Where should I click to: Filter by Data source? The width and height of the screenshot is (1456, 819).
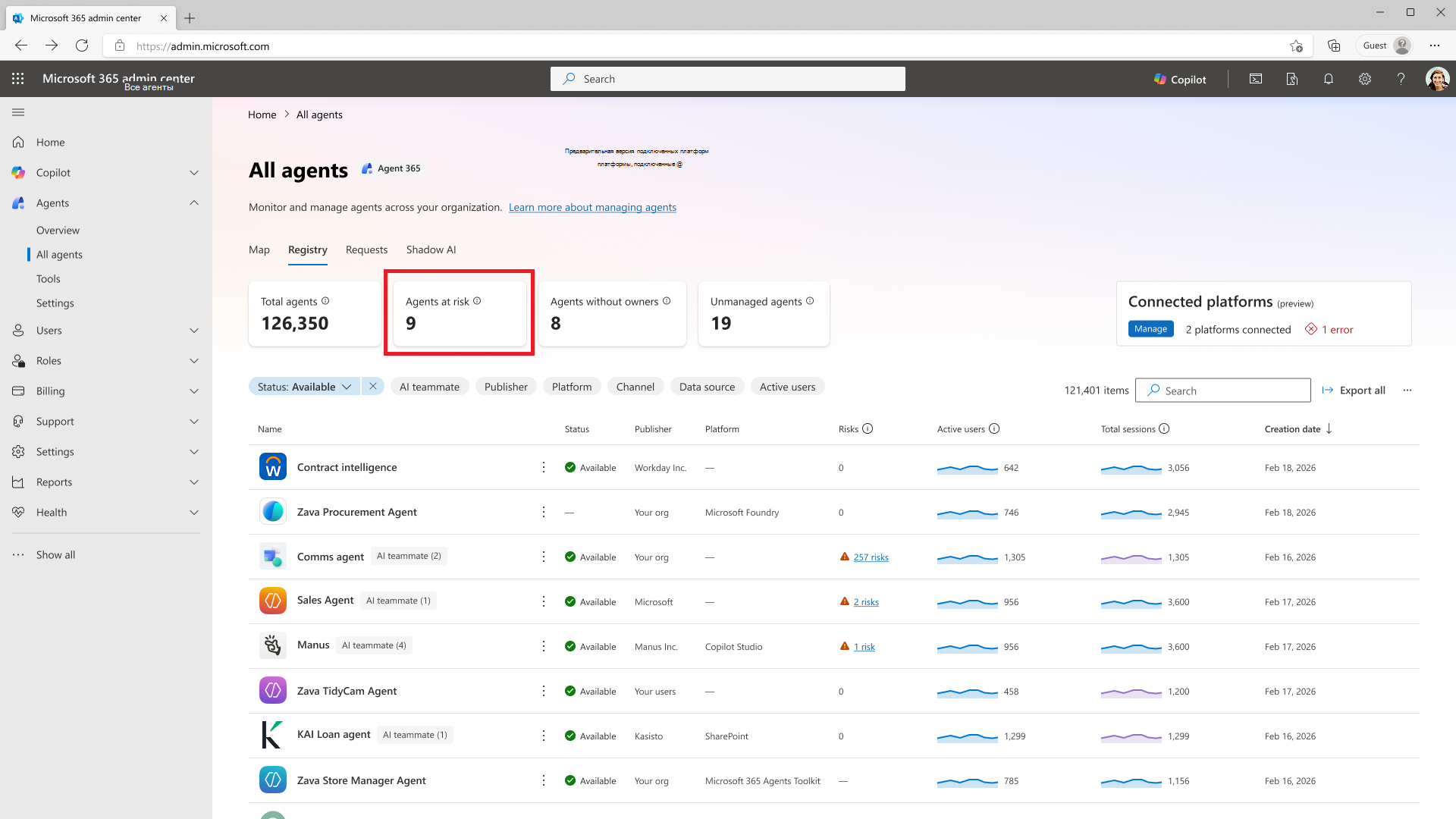coord(707,387)
